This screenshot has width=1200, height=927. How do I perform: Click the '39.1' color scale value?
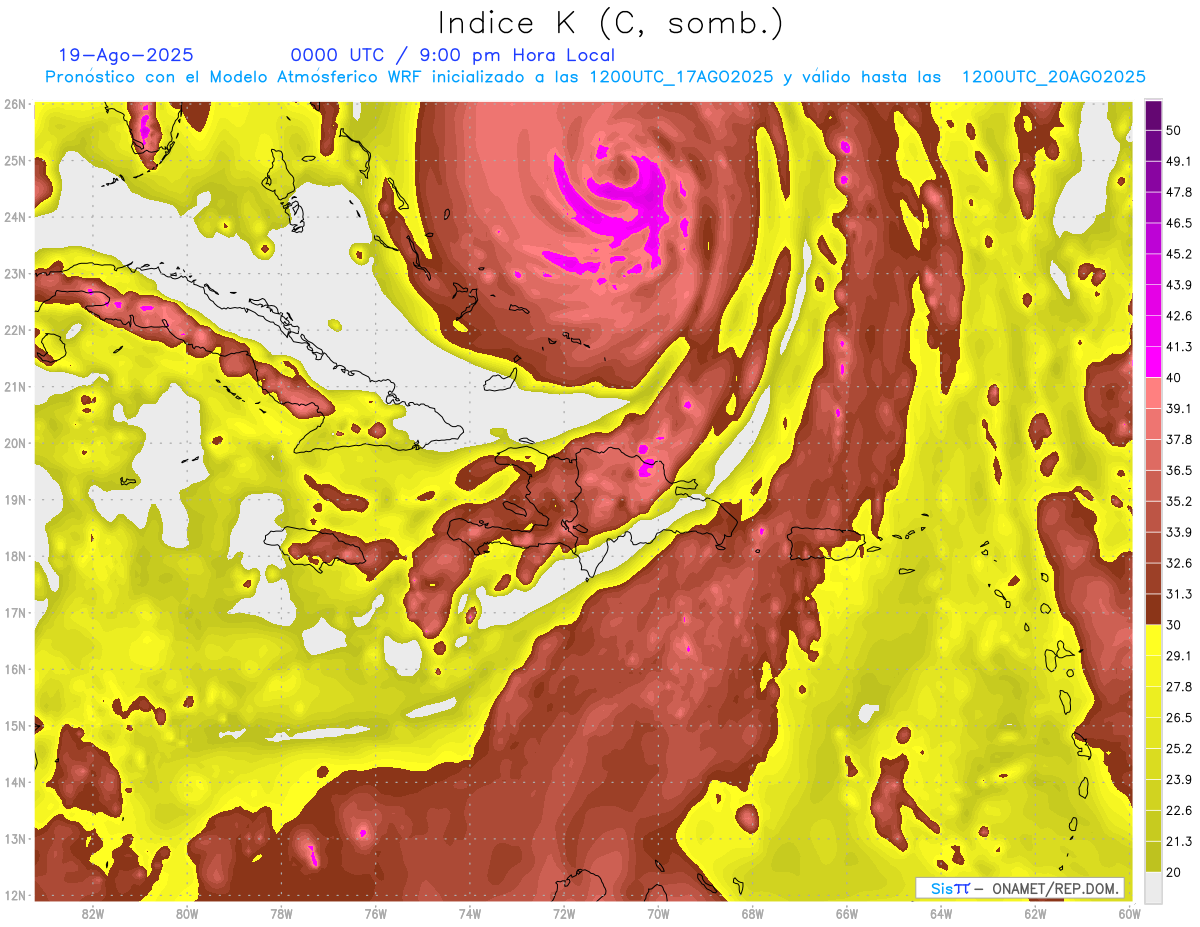pyautogui.click(x=1178, y=409)
